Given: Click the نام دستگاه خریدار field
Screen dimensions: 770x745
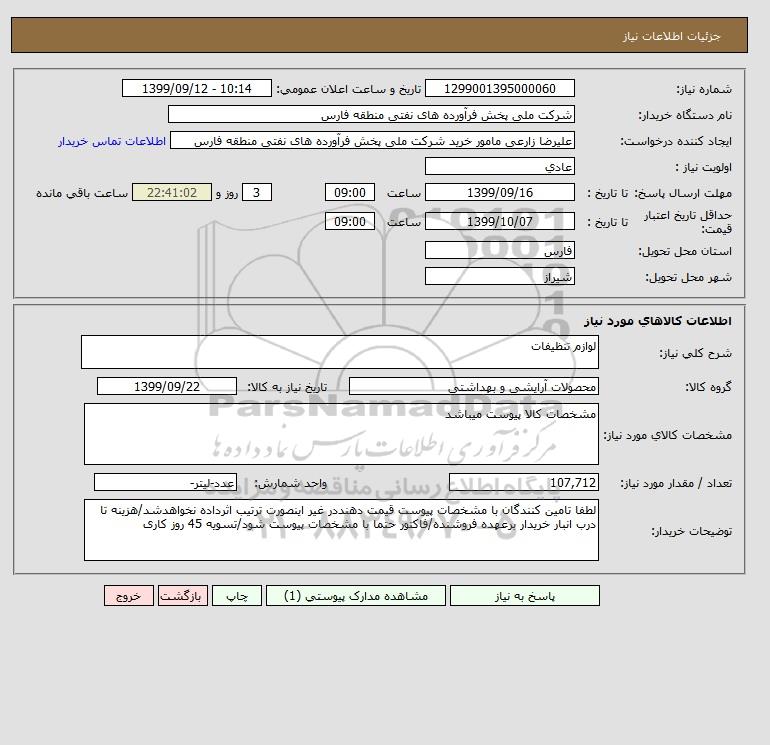Looking at the screenshot, I should pos(371,114).
